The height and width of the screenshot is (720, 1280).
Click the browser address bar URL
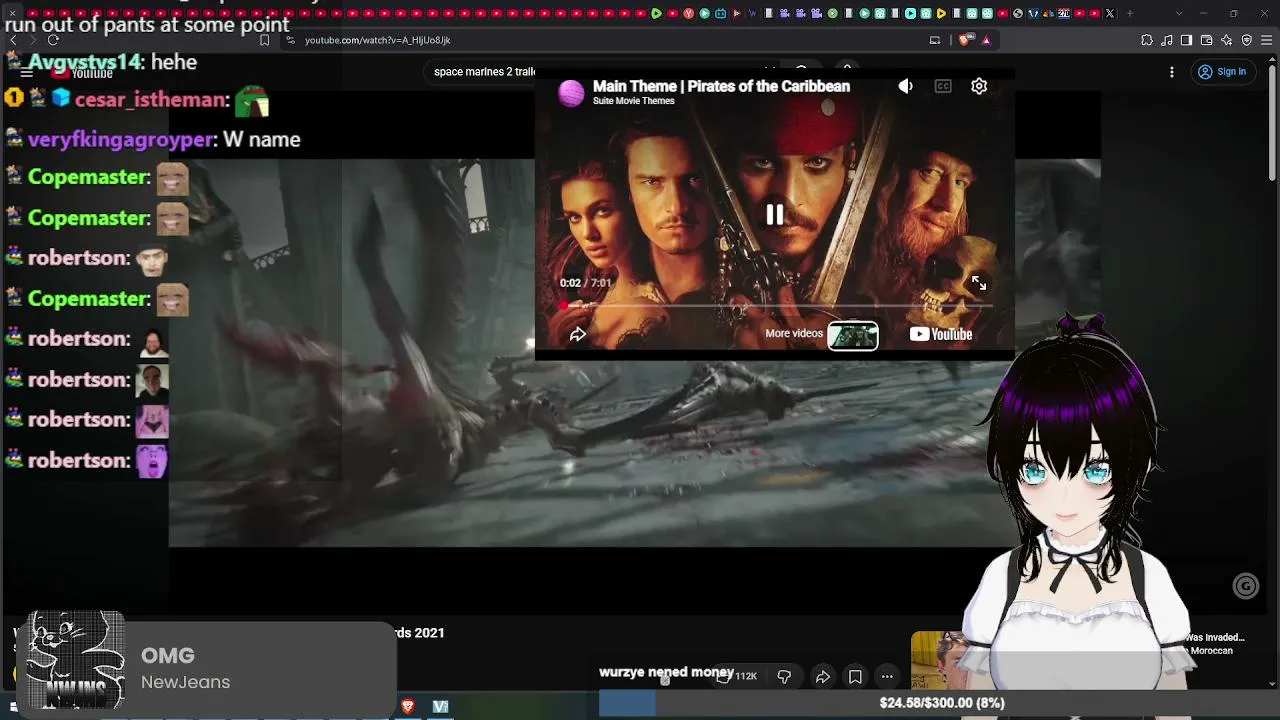(378, 40)
